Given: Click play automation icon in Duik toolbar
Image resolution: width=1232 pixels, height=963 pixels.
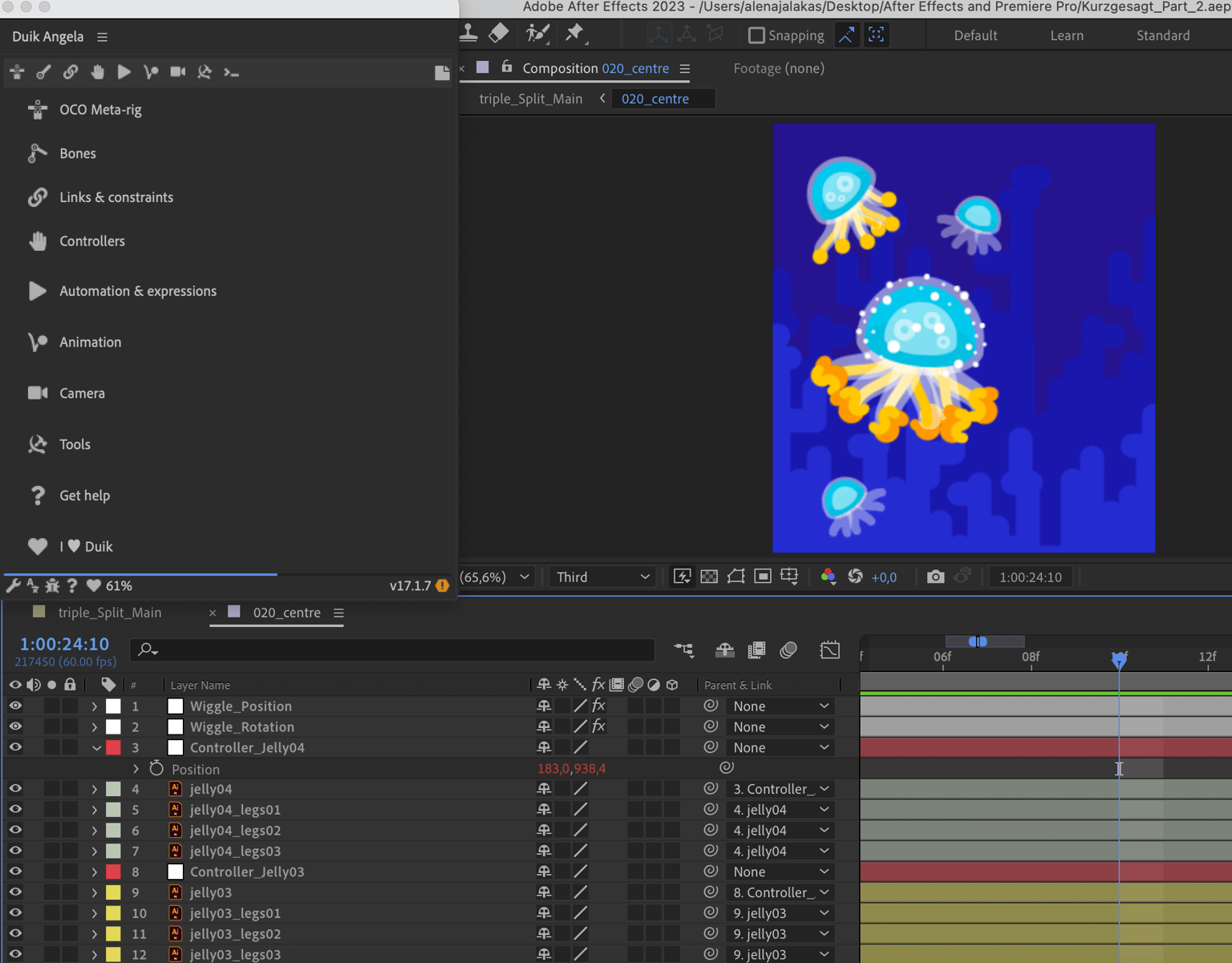Looking at the screenshot, I should tap(124, 72).
